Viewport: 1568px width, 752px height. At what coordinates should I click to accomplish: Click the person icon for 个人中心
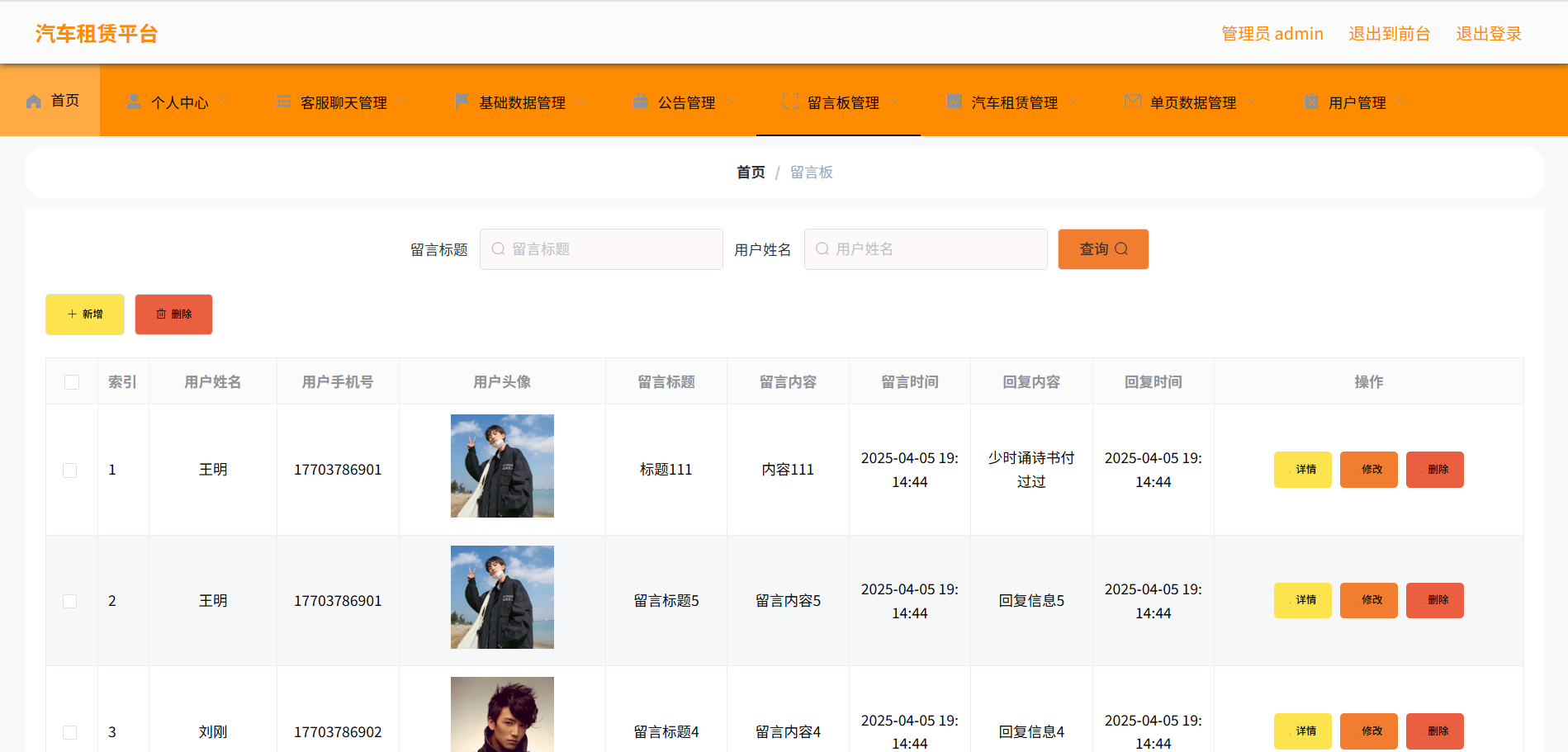pyautogui.click(x=133, y=102)
